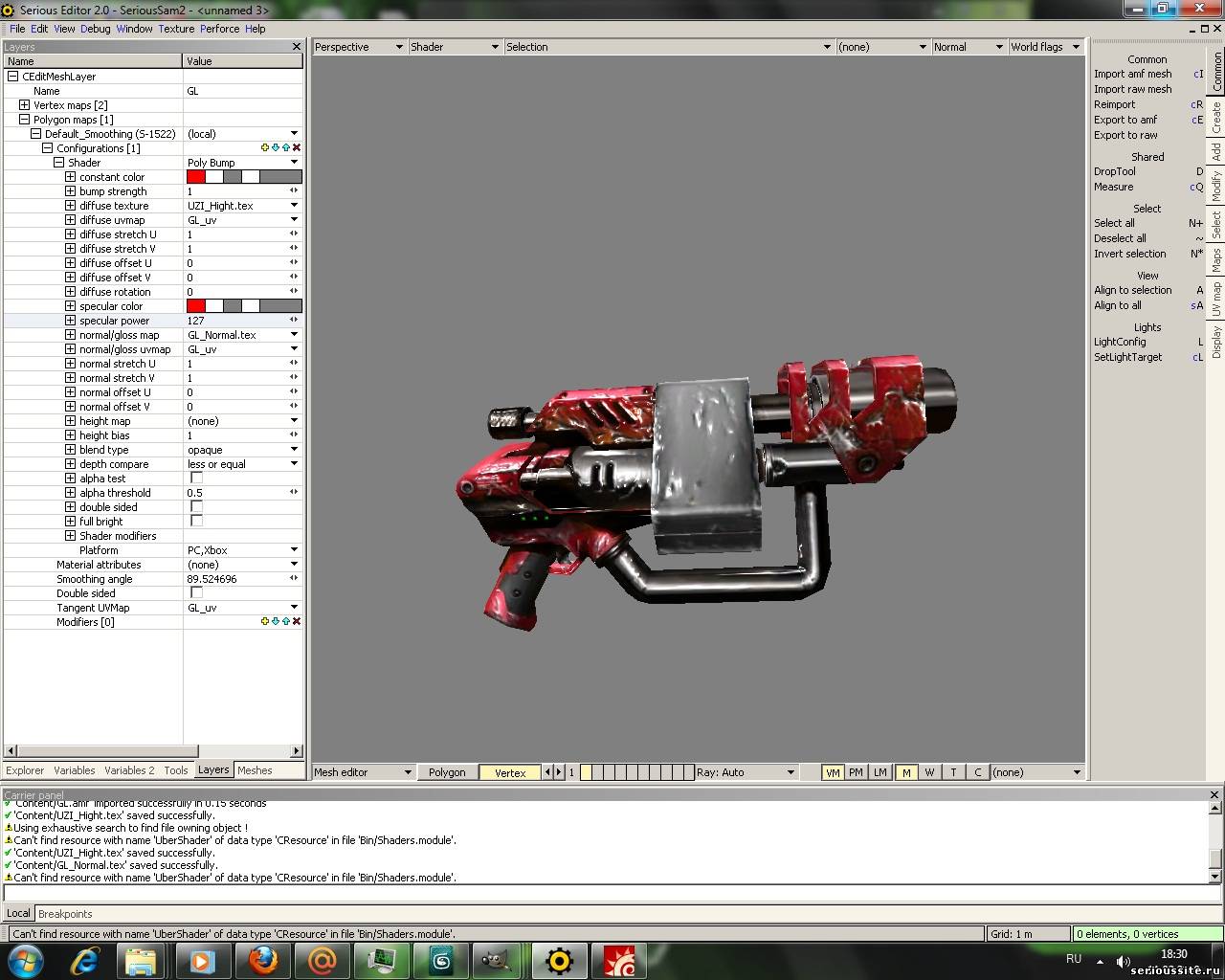
Task: Toggle the W button in bottom toolbar
Action: click(929, 772)
